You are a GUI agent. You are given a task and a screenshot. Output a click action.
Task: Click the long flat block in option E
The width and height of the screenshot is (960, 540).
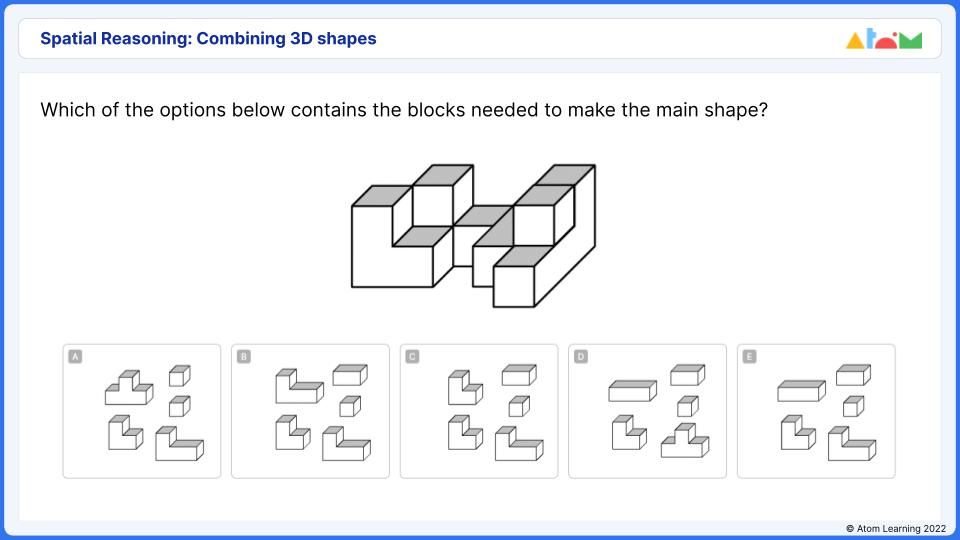(801, 391)
